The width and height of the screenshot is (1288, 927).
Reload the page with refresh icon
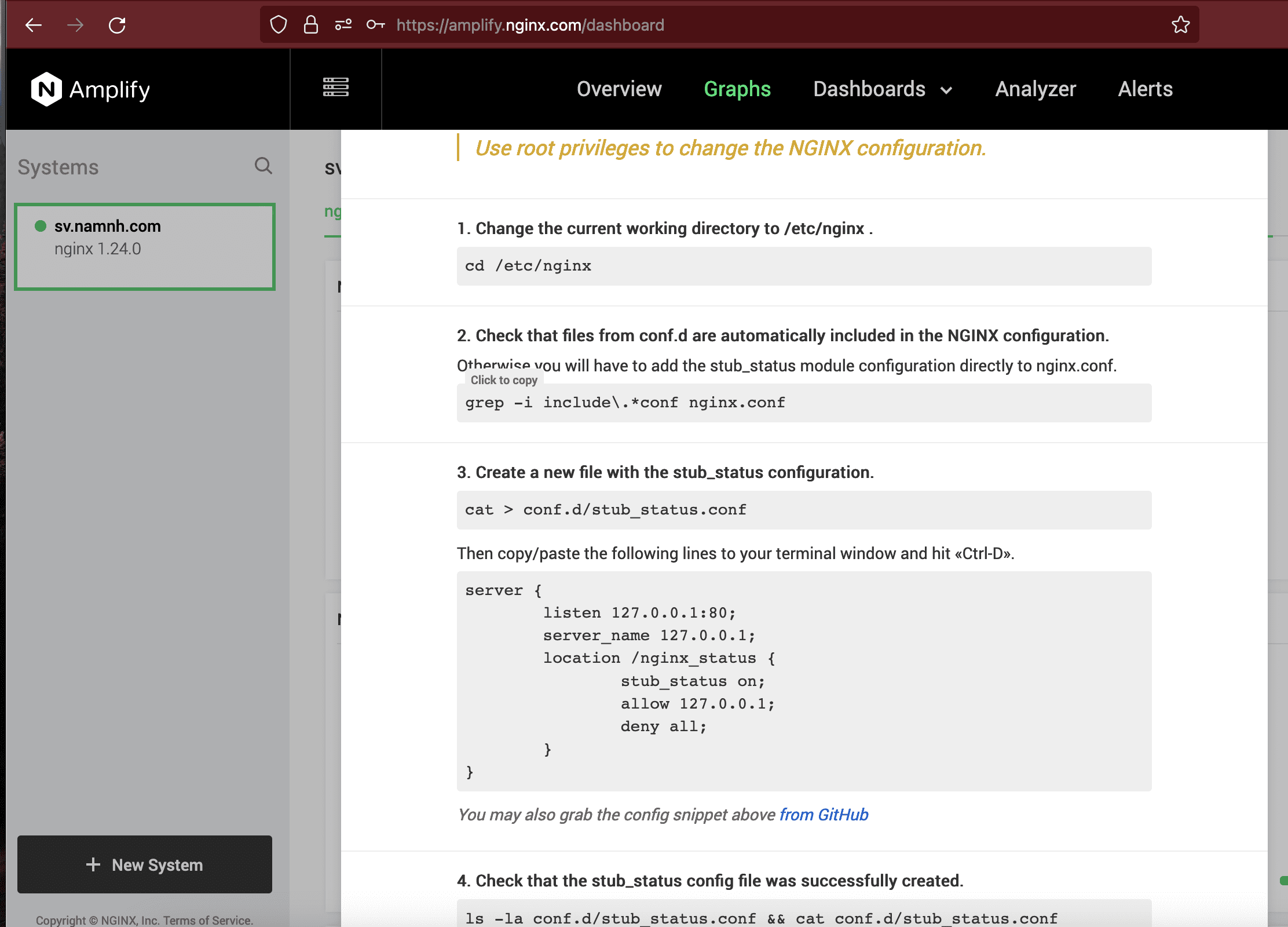(117, 25)
